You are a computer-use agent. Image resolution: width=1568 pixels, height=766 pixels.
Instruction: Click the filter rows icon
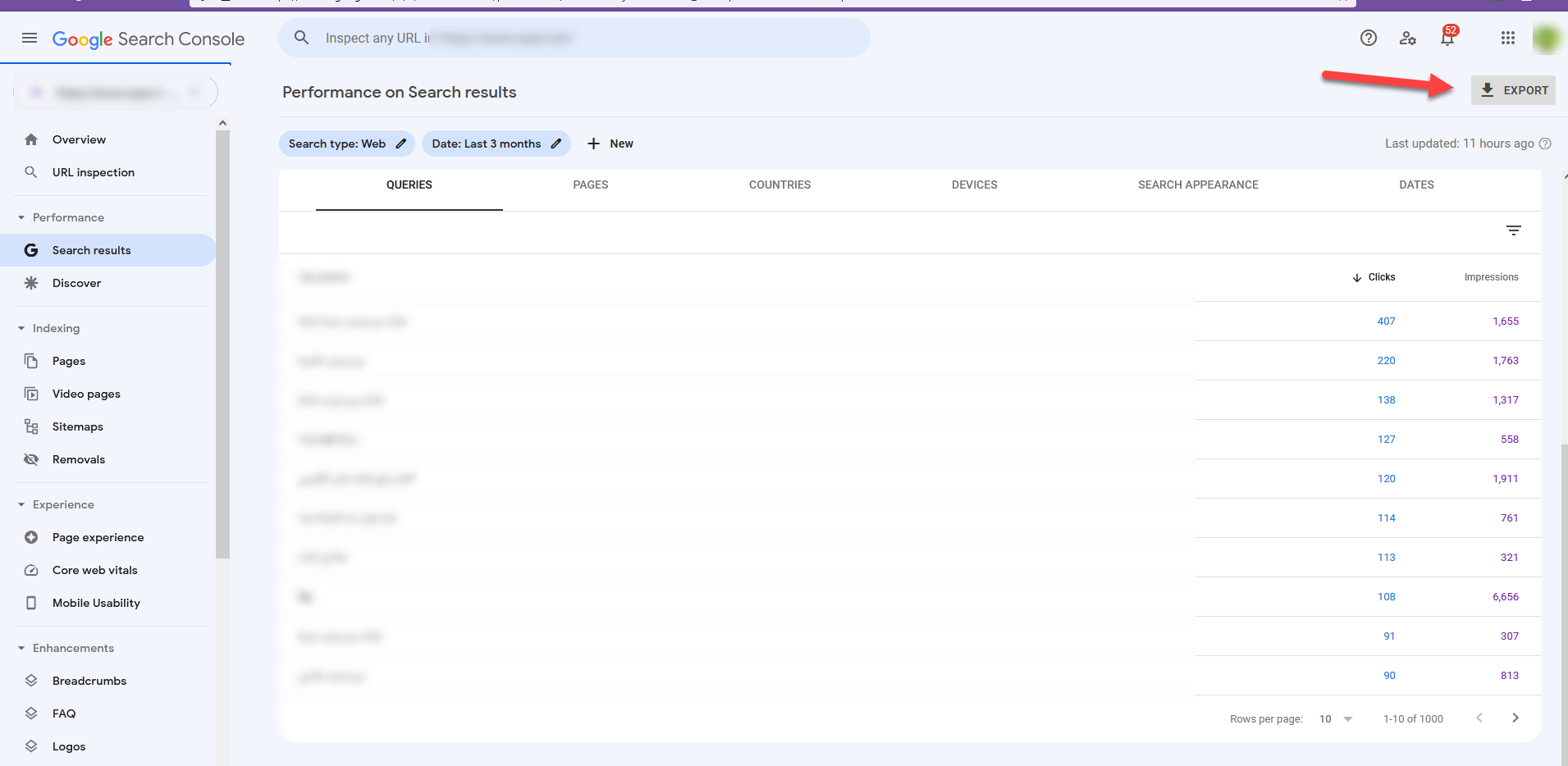1513,230
